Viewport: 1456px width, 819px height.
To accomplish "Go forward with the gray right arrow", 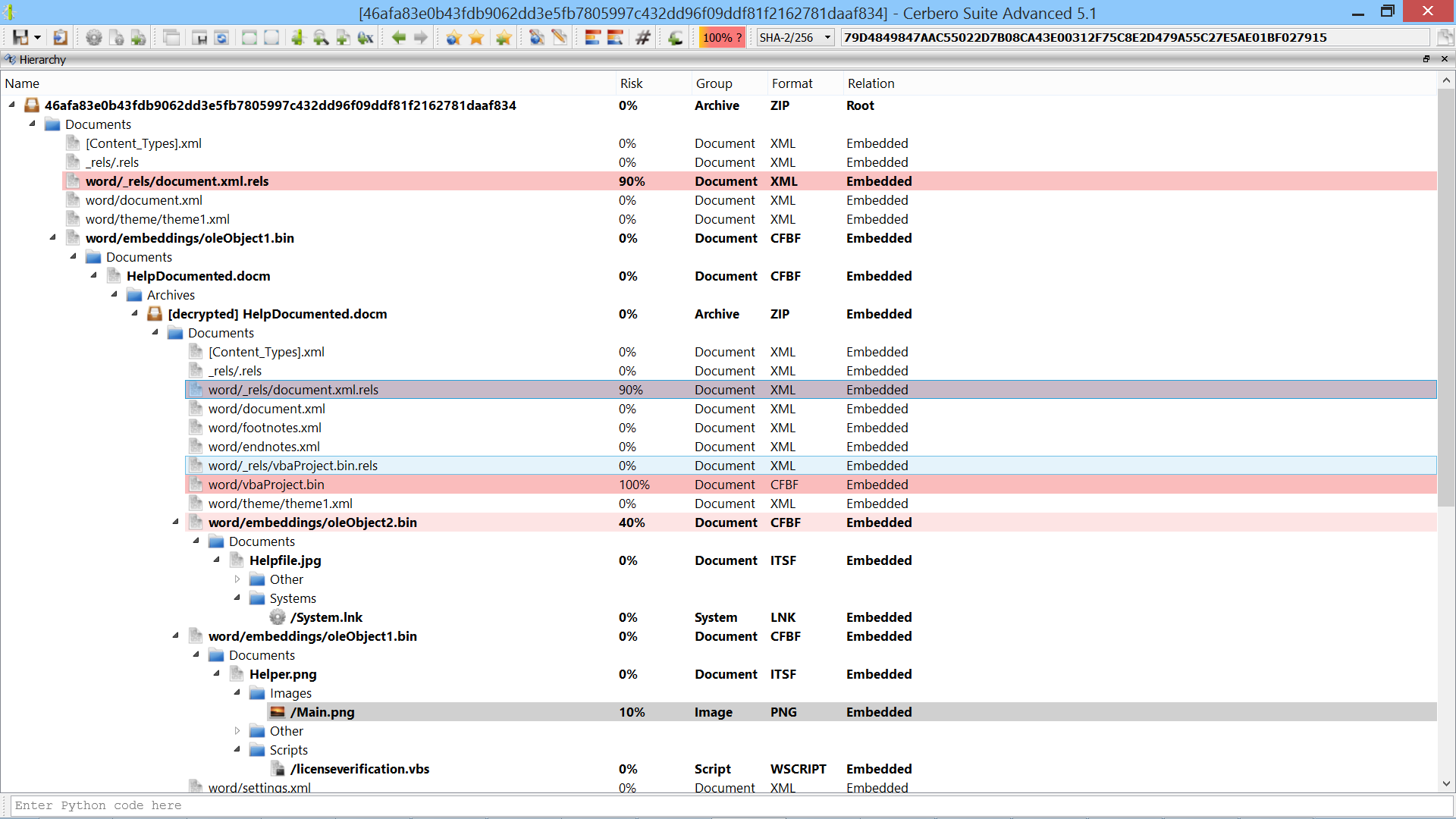I will 421,37.
